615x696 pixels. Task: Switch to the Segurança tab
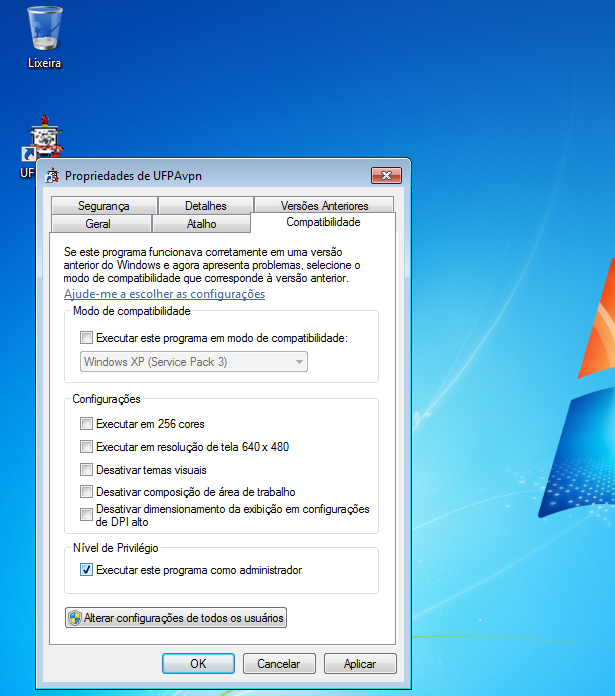pyautogui.click(x=104, y=206)
